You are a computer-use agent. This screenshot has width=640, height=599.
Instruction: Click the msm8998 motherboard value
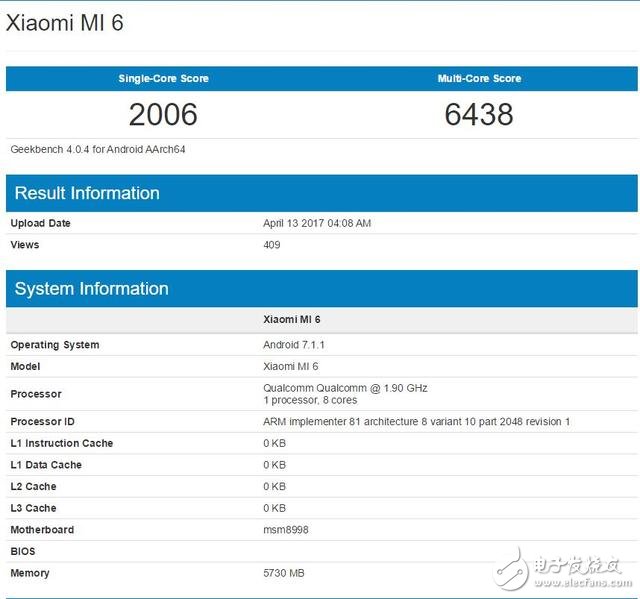tap(285, 530)
